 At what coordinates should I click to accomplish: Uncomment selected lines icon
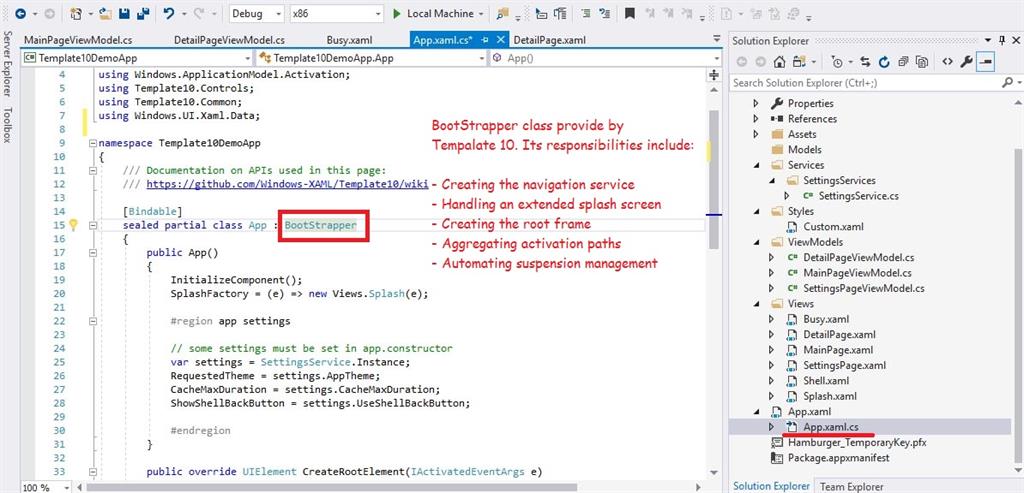(604, 13)
